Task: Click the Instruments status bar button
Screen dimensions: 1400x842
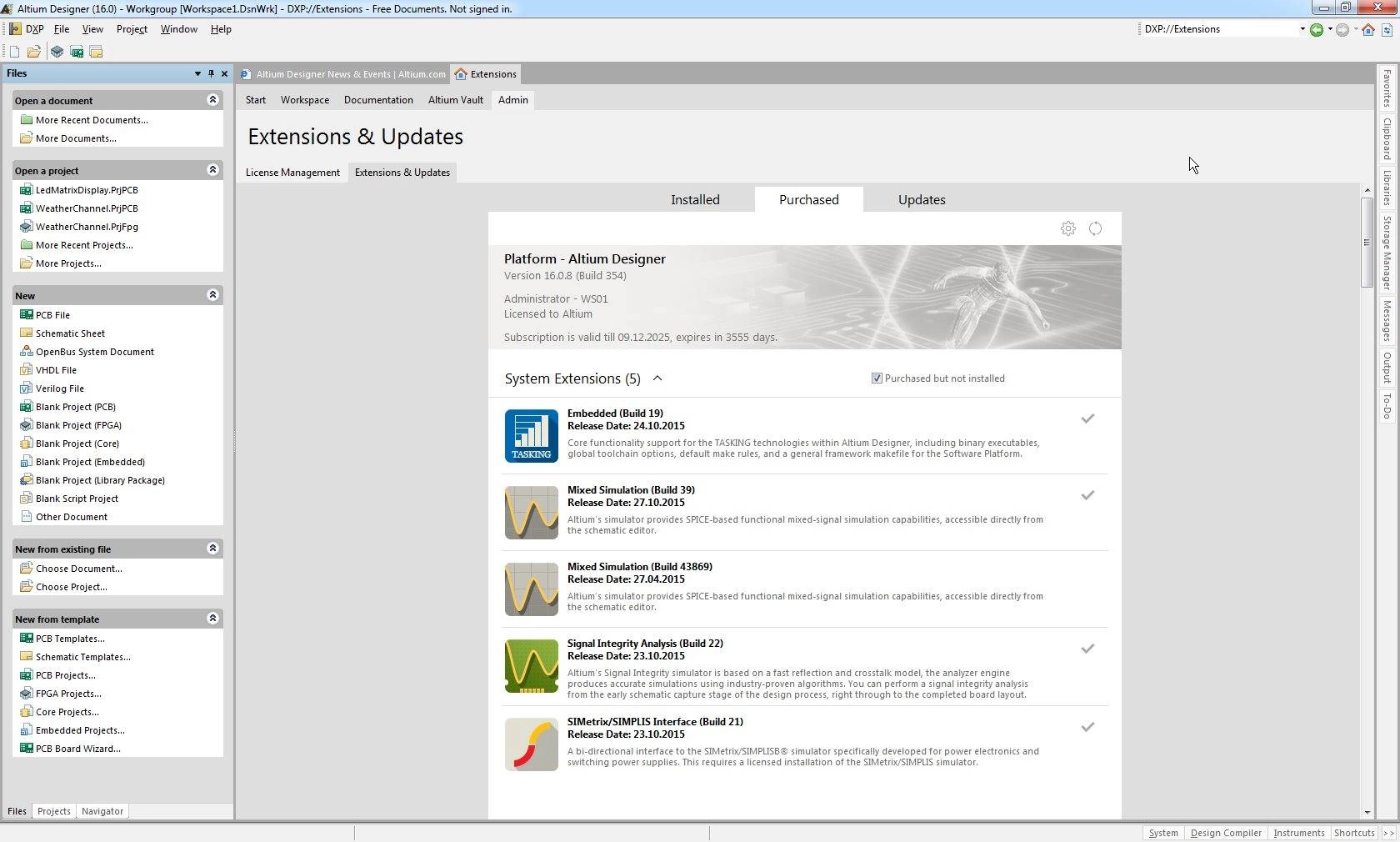Action: (1298, 833)
